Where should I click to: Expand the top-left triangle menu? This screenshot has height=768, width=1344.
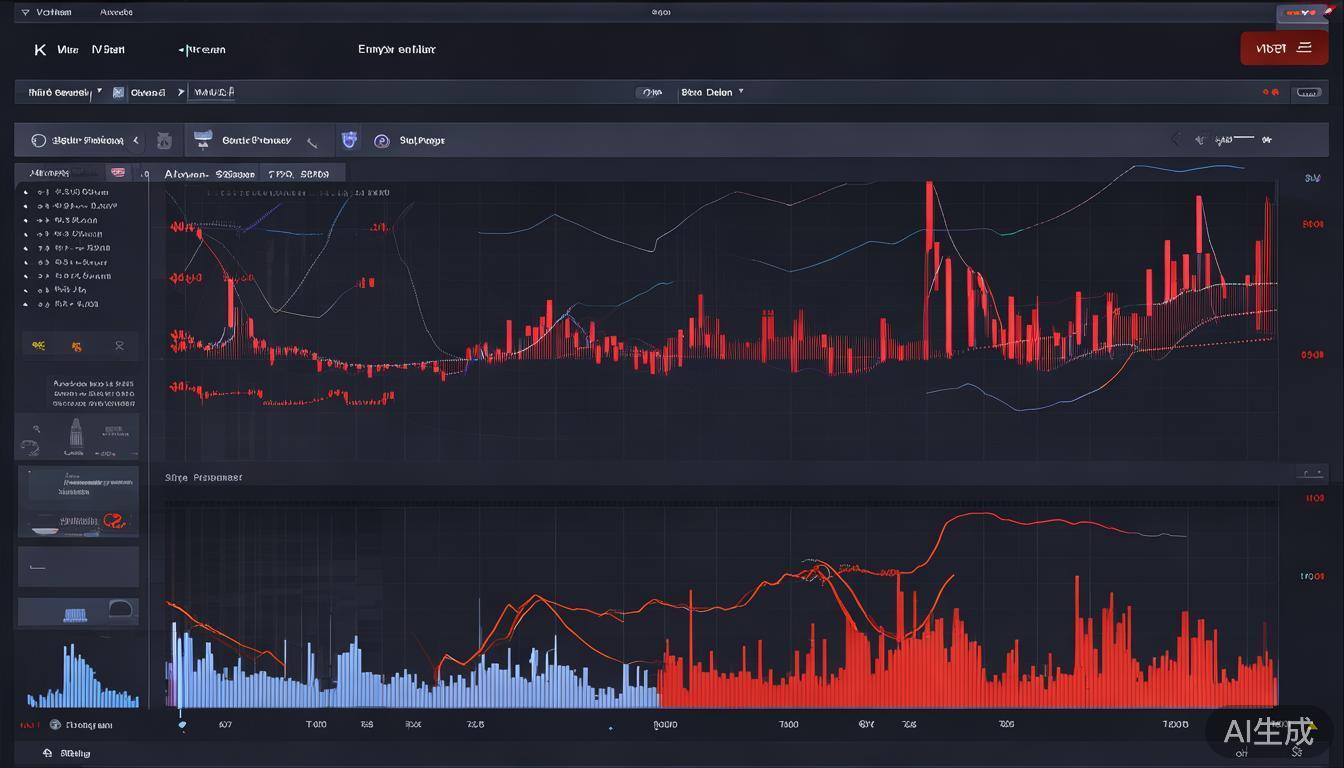coord(25,13)
